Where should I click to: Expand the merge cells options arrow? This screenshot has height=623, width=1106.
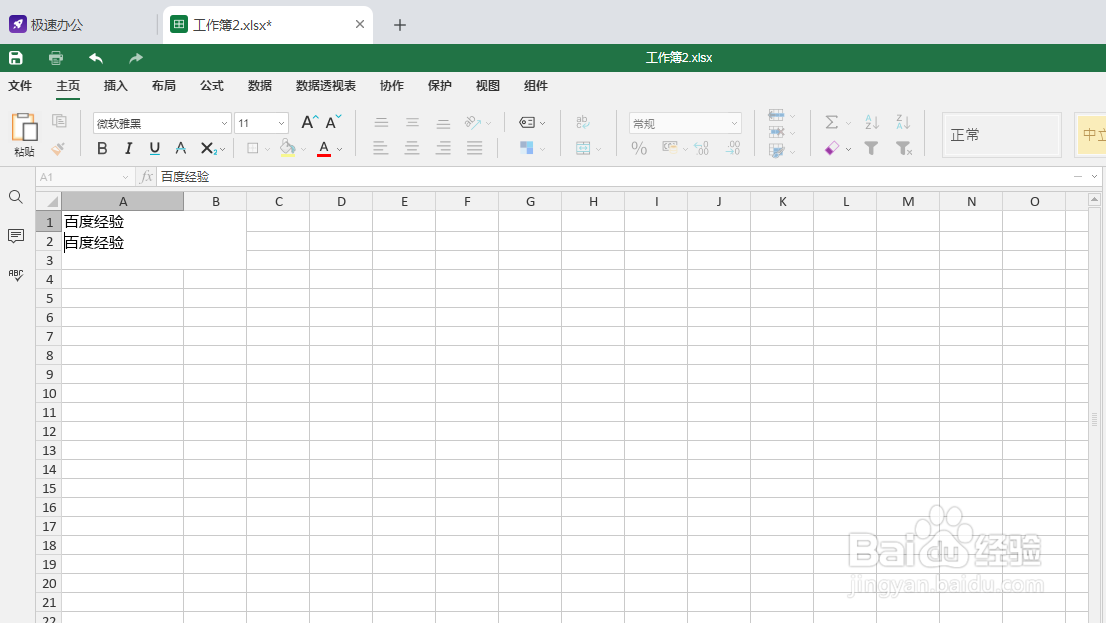click(x=598, y=149)
